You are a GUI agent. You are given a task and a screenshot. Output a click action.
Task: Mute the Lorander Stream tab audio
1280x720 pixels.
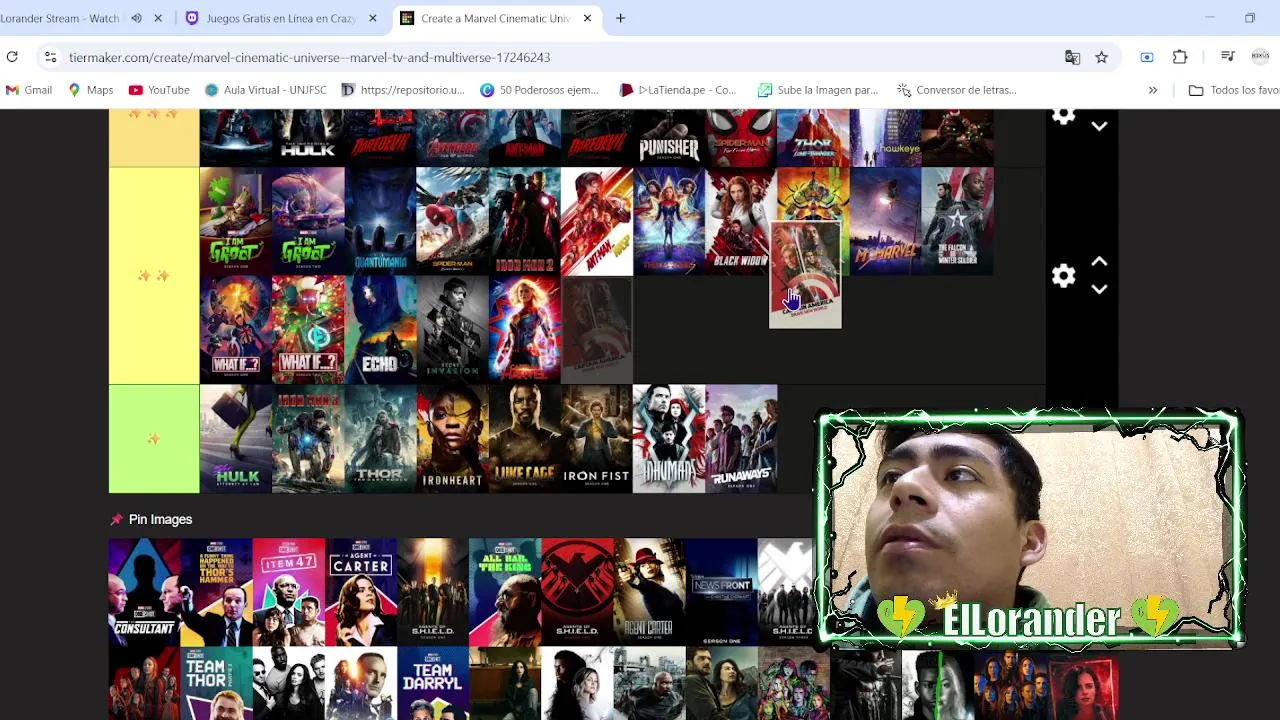tap(136, 18)
